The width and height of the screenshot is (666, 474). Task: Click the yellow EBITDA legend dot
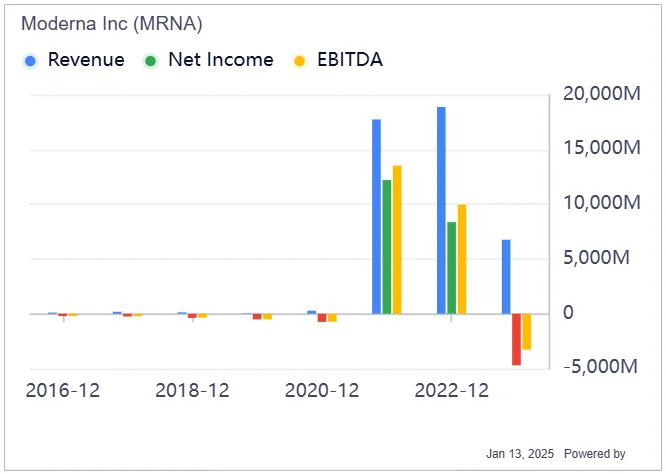coord(299,61)
